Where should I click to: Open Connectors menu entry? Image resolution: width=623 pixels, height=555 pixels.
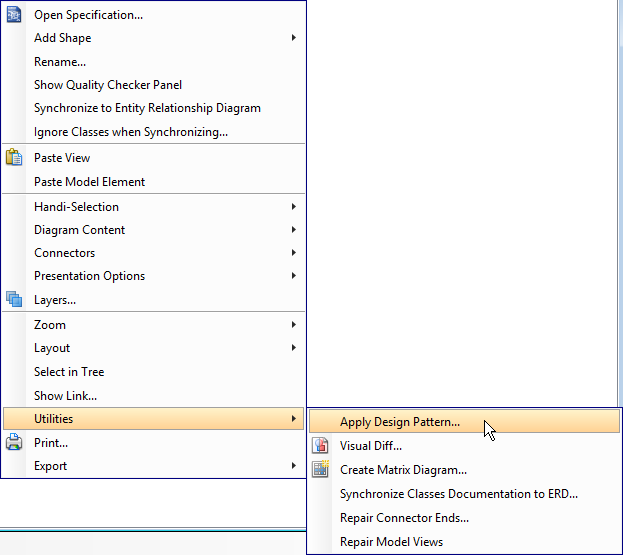(153, 253)
